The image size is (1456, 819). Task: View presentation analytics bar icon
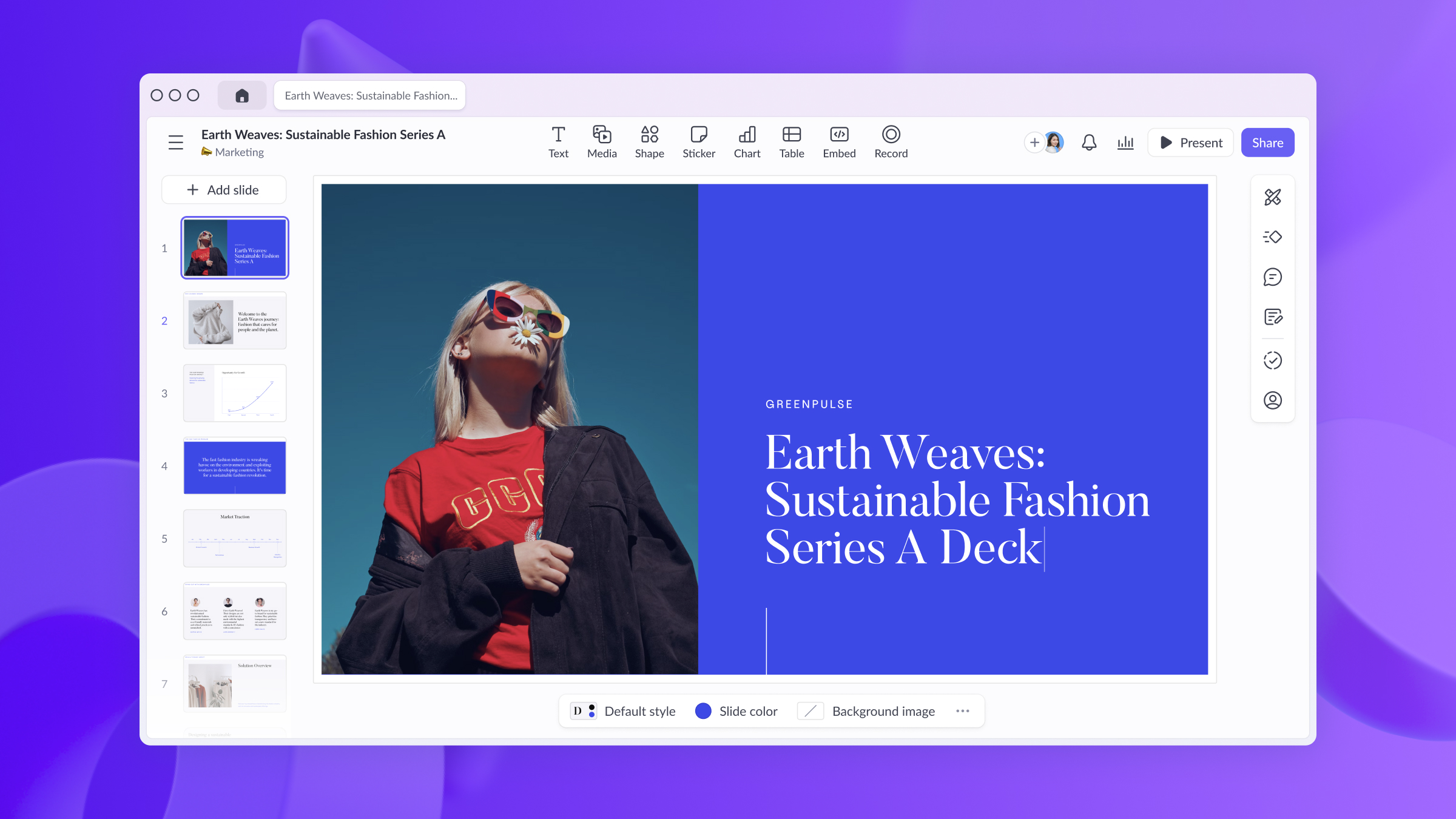click(x=1125, y=143)
